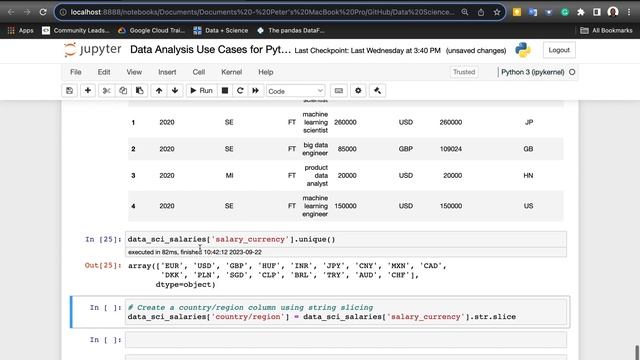Click the 'product data analyst' job title cell

[x=316, y=176]
